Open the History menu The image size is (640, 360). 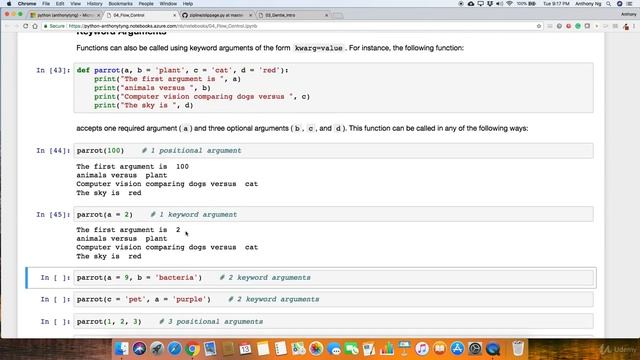coord(94,4)
